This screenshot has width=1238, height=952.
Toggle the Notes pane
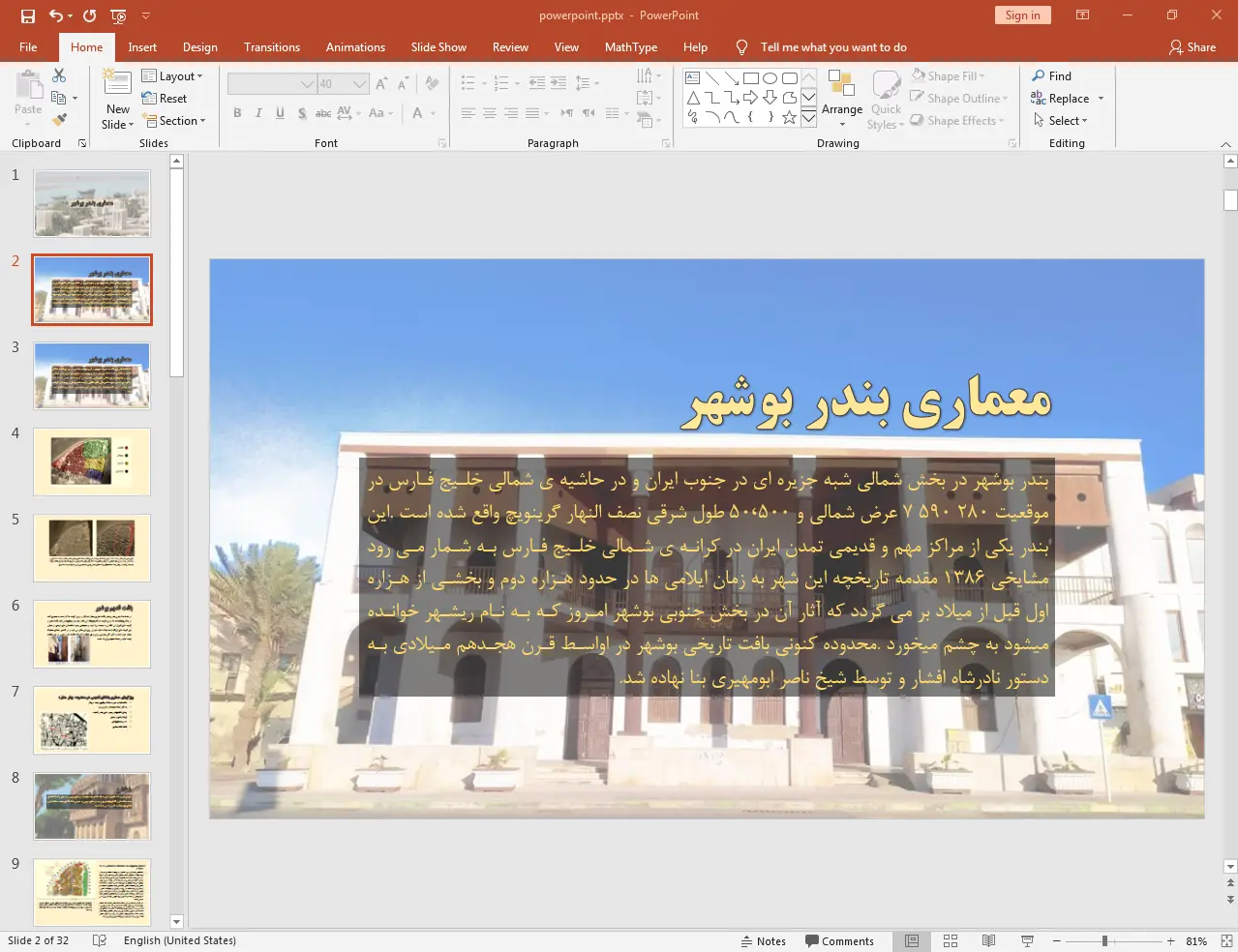point(764,940)
